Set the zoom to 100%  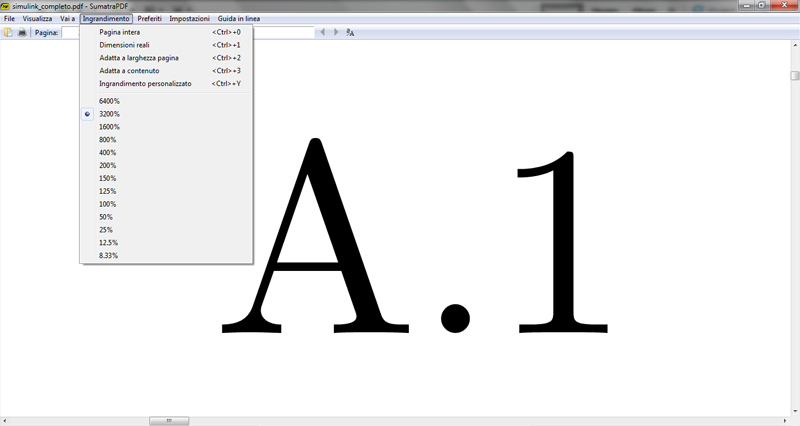[x=108, y=204]
